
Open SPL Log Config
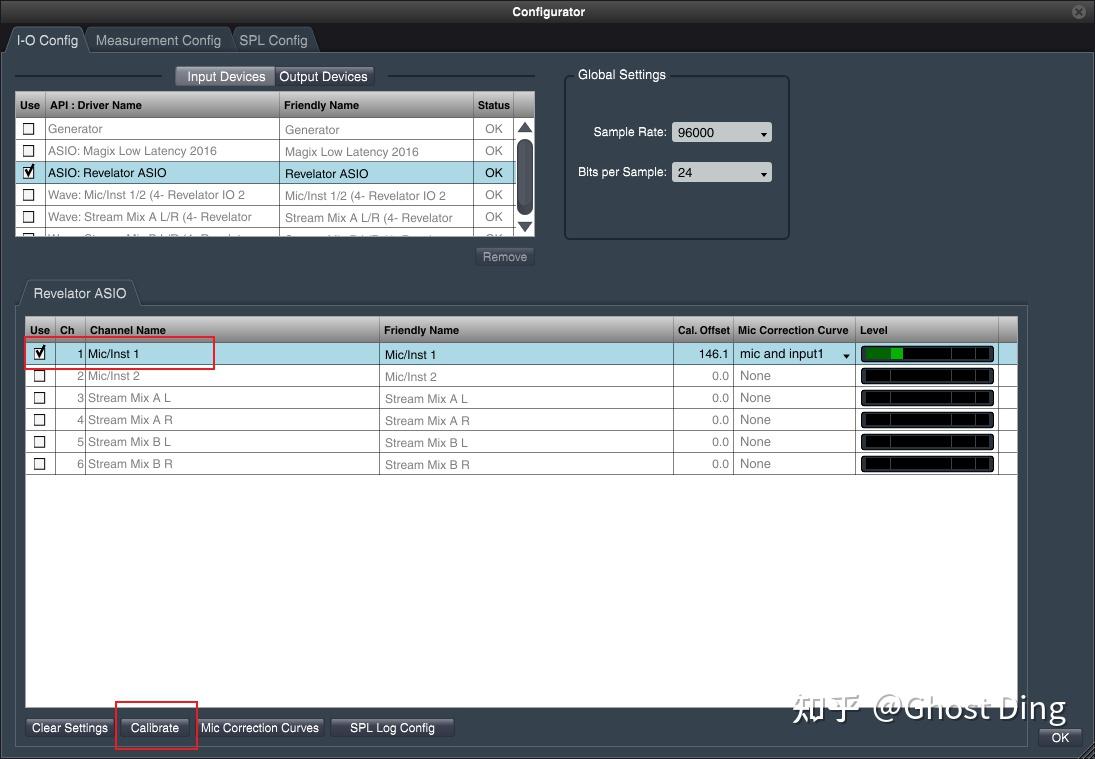[392, 727]
